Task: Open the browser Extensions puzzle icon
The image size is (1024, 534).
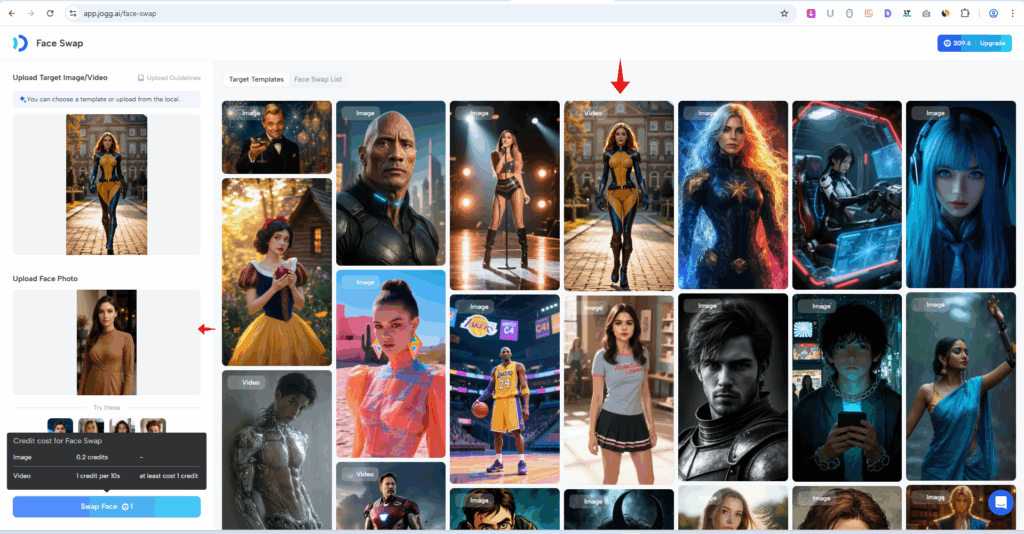Action: pos(965,14)
